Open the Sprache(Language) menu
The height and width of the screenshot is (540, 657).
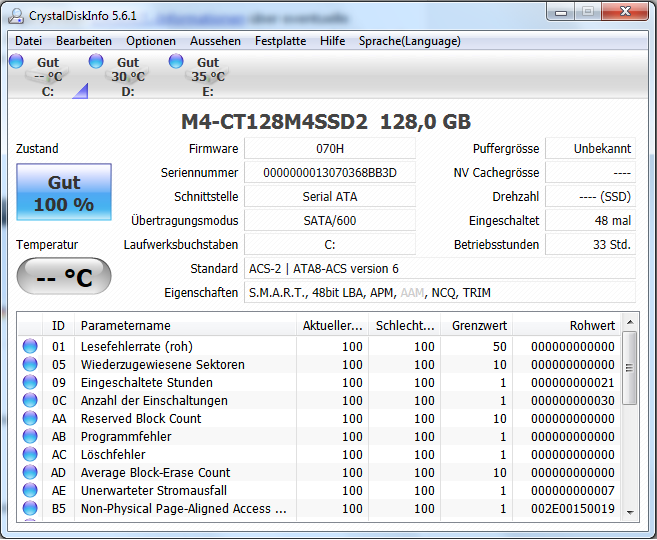(409, 41)
